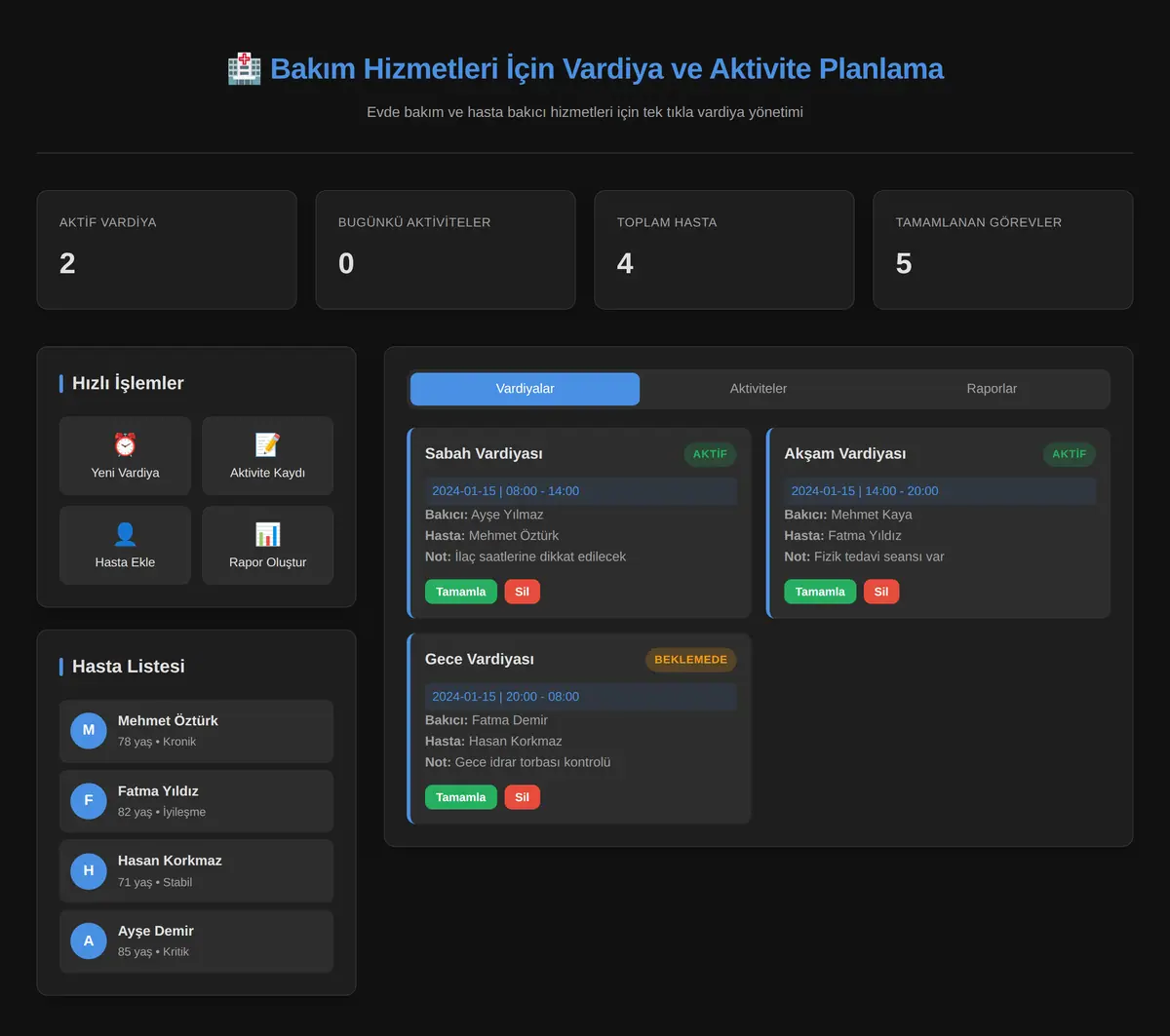Open the Raporlar tab
The width and height of the screenshot is (1170, 1036).
[992, 389]
